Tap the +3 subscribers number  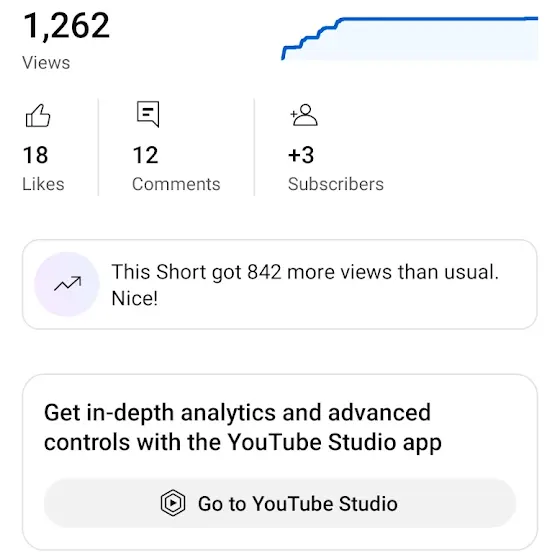coord(301,155)
